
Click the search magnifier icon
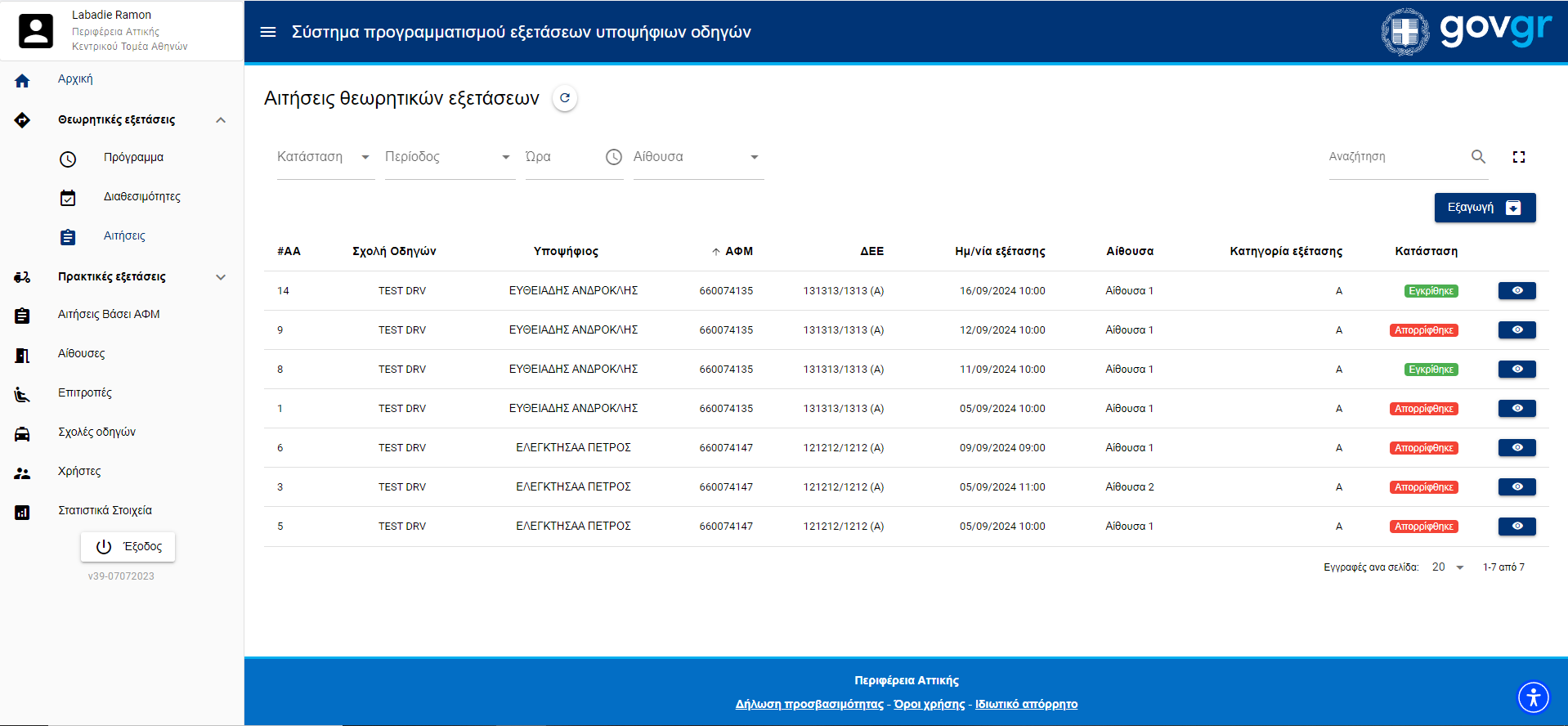coord(1478,156)
